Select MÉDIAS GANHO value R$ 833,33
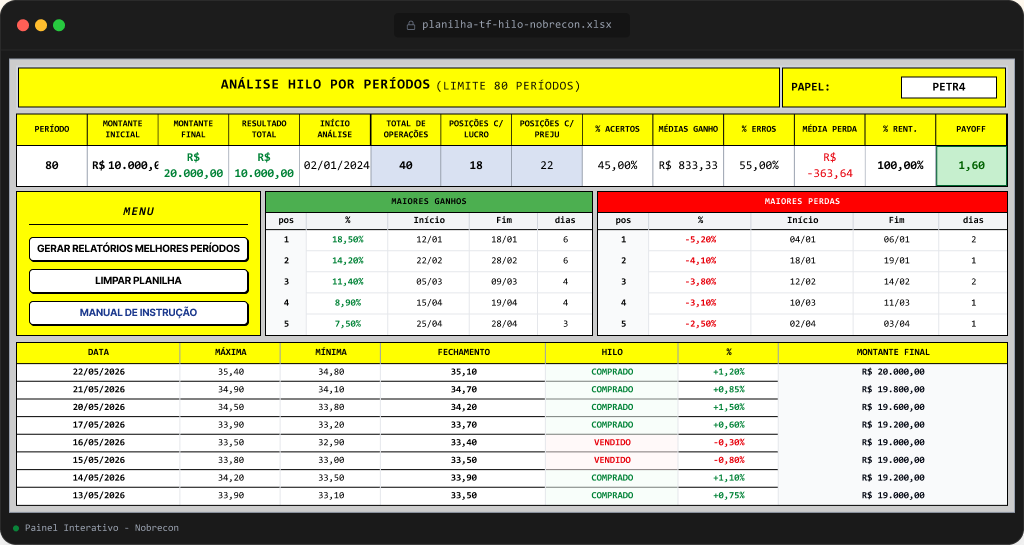1024x545 pixels. [x=688, y=166]
